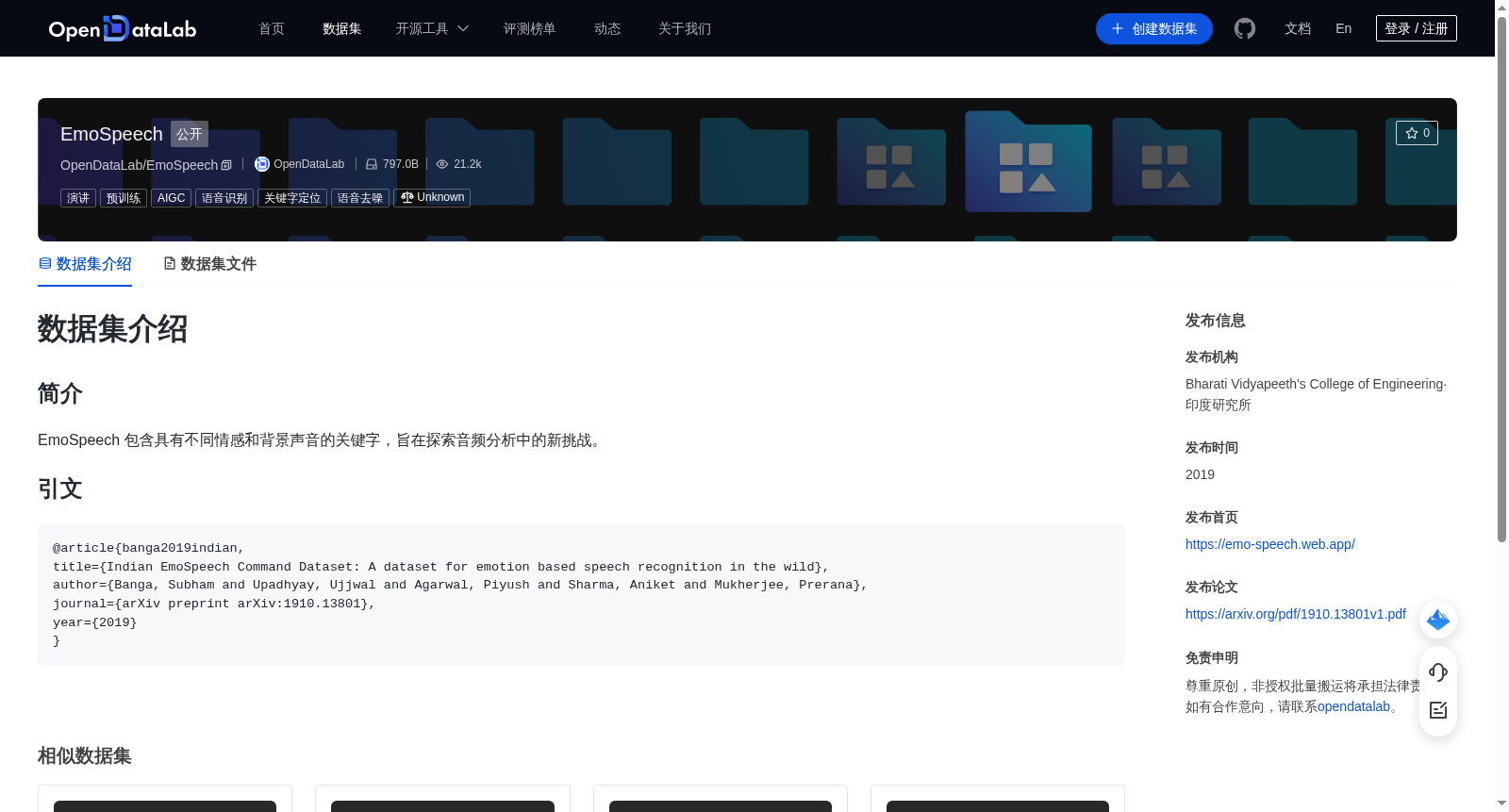1509x812 pixels.
Task: Click the 797.0B storage size icon
Action: click(x=372, y=164)
